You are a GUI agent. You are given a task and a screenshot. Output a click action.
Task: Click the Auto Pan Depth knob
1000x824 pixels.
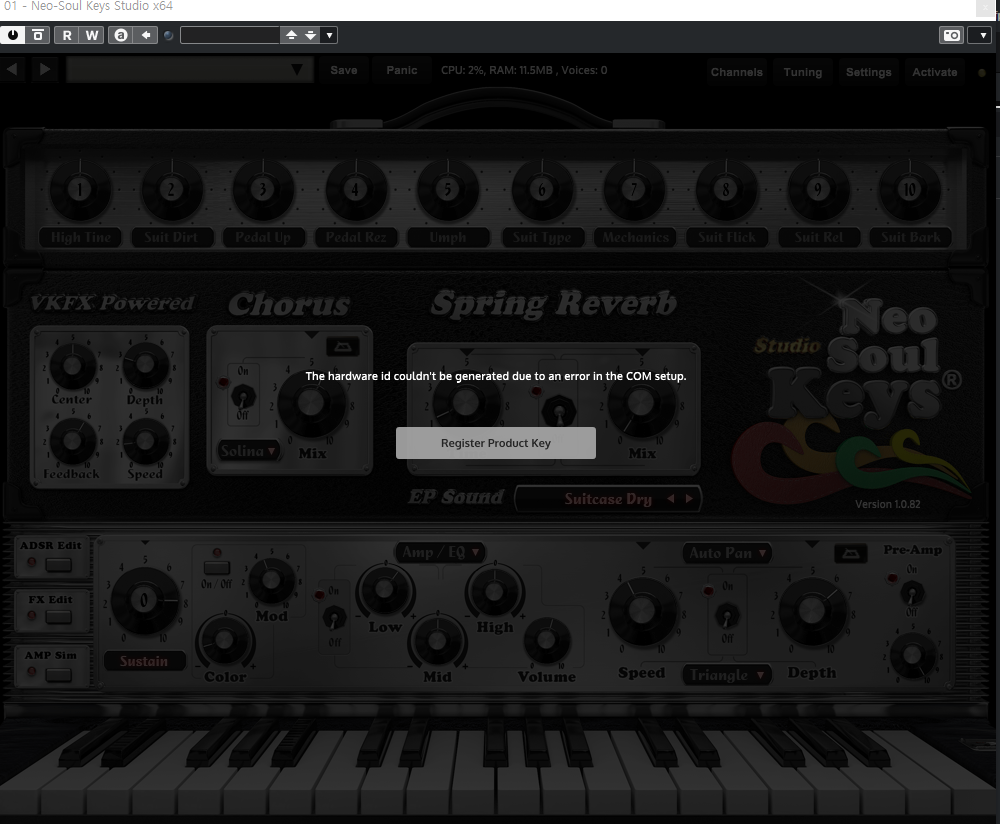coord(811,610)
